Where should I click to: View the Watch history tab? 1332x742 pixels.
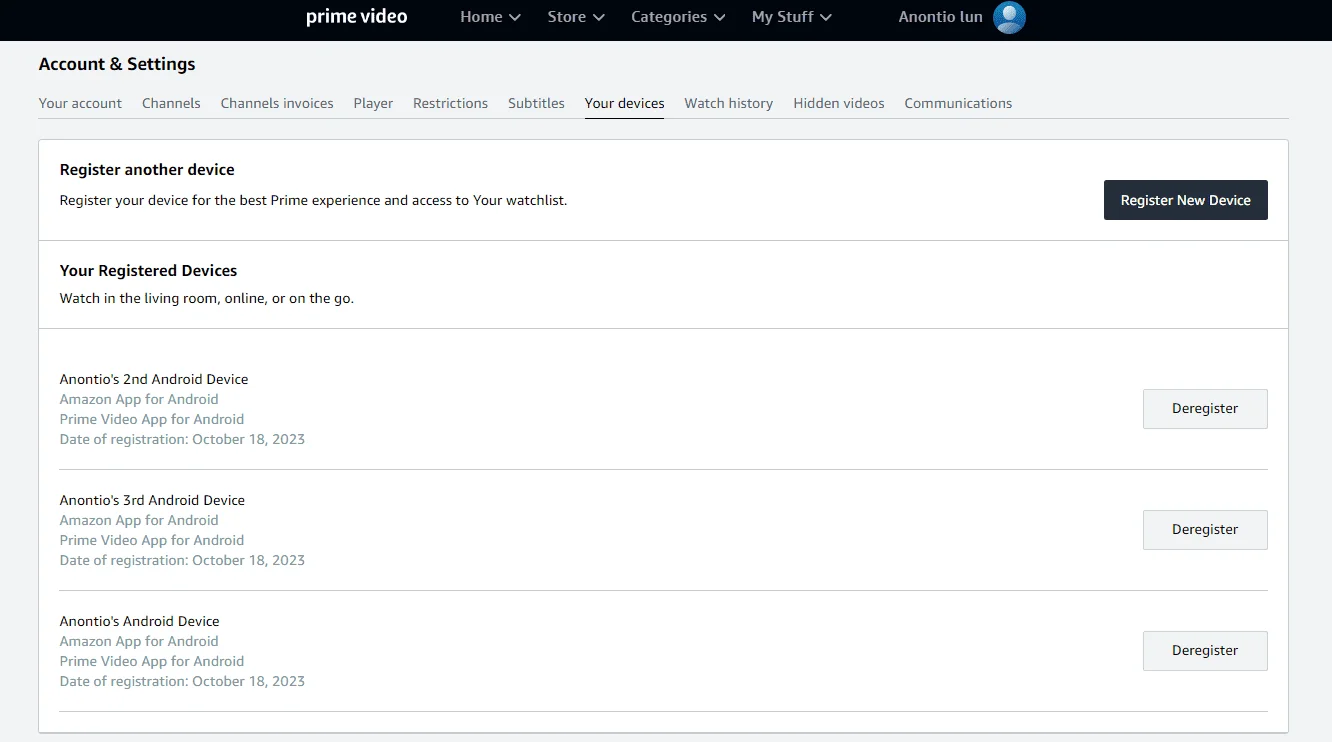click(728, 103)
